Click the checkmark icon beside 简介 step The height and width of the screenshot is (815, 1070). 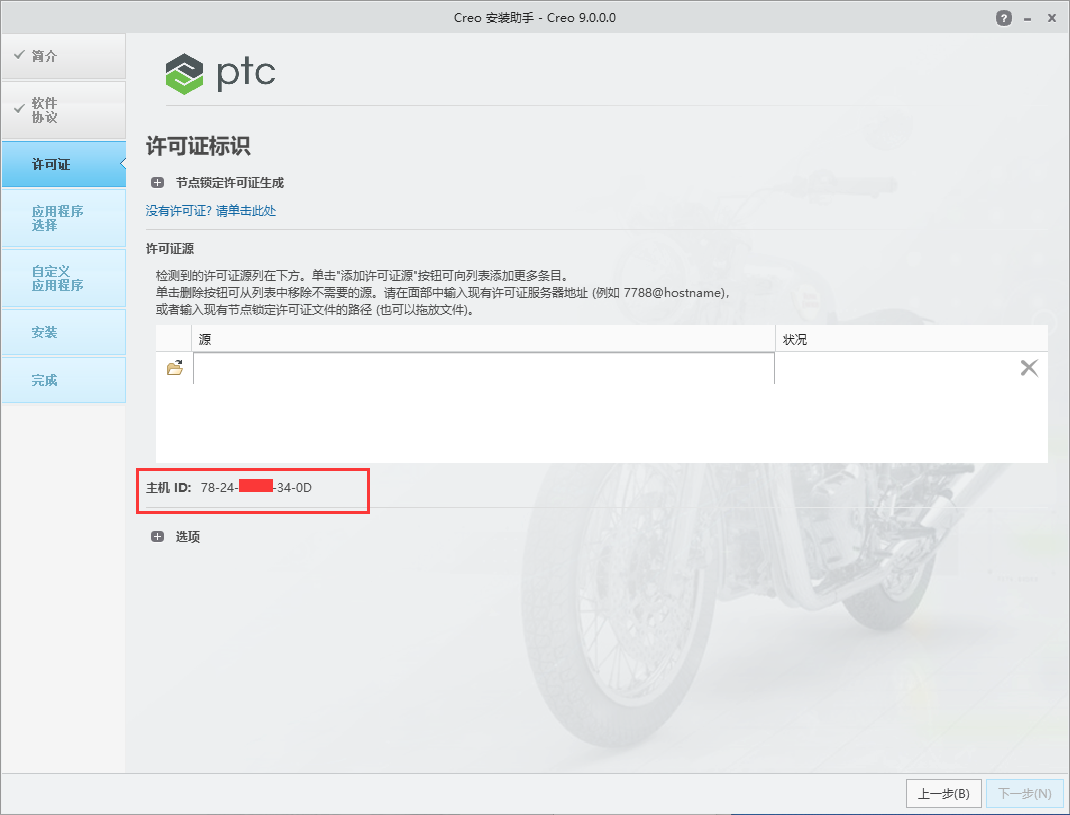[x=18, y=56]
